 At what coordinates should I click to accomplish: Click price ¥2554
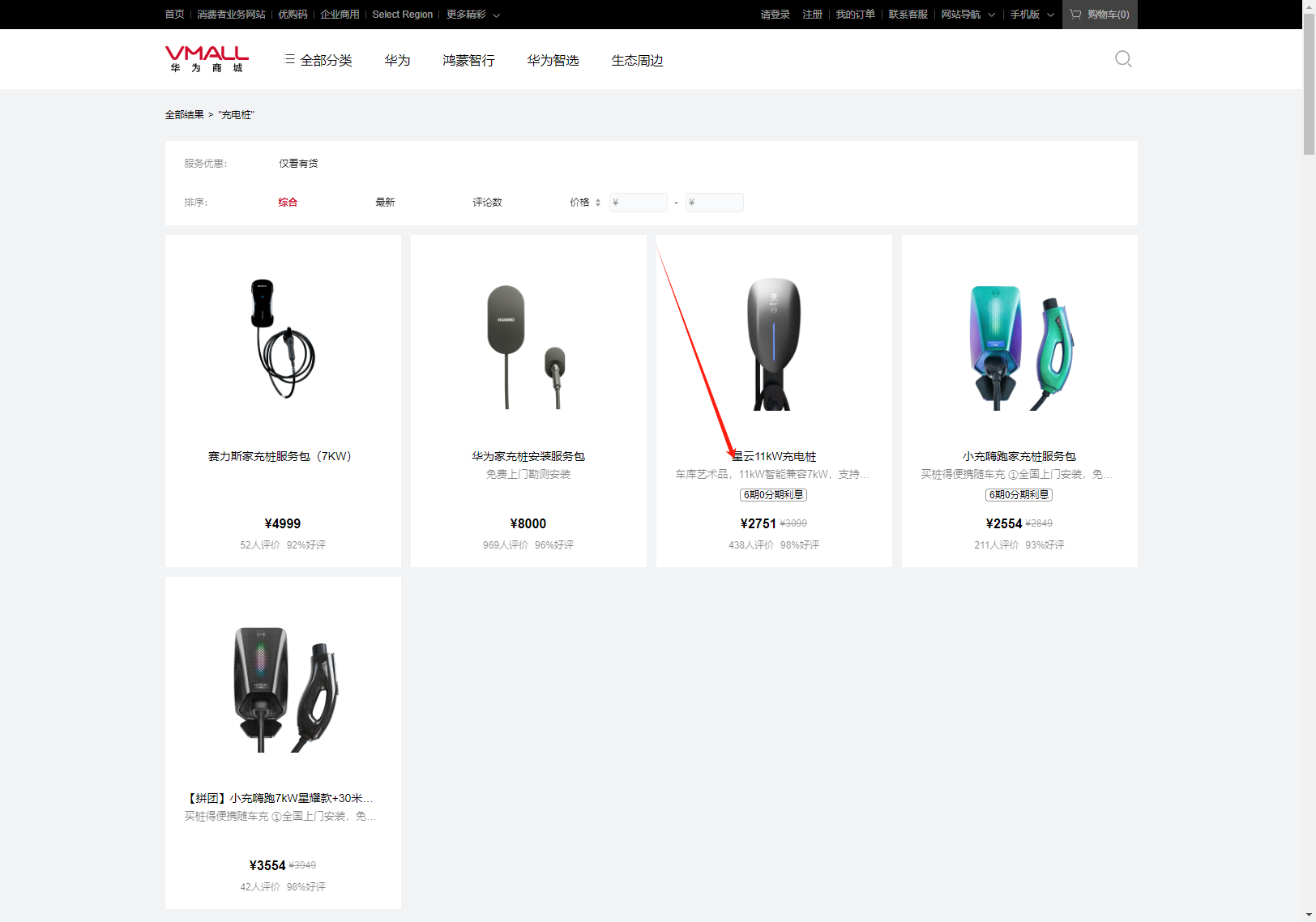(x=1004, y=523)
